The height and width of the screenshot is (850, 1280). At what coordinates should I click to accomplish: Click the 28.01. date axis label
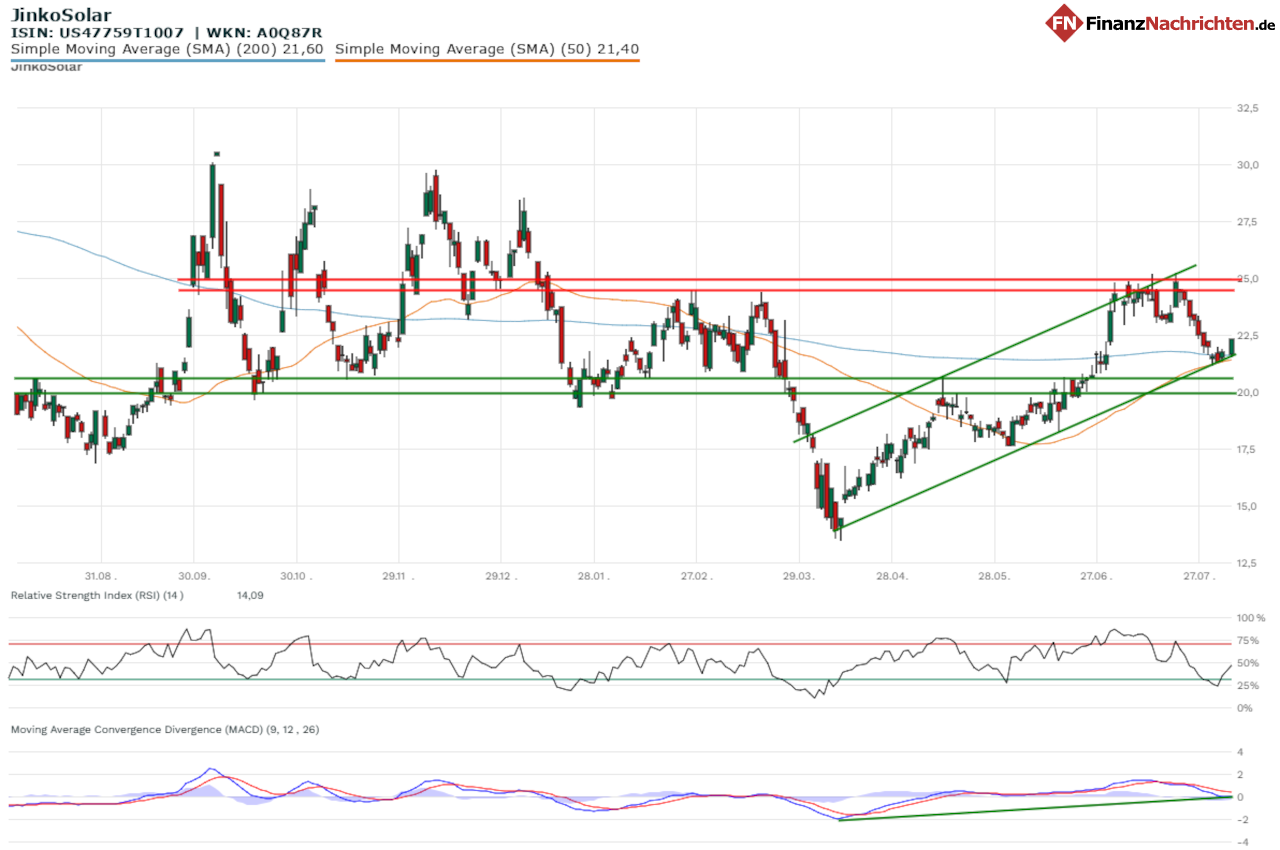point(594,576)
